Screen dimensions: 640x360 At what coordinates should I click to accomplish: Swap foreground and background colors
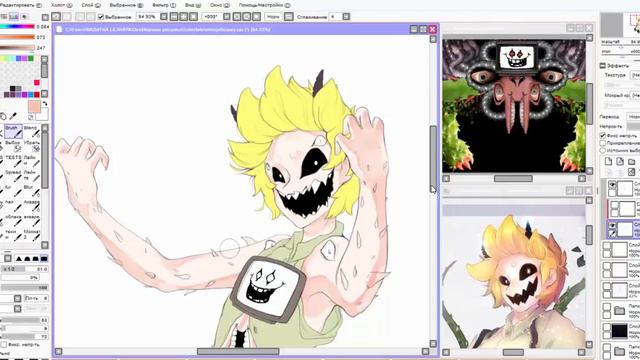coord(45,103)
